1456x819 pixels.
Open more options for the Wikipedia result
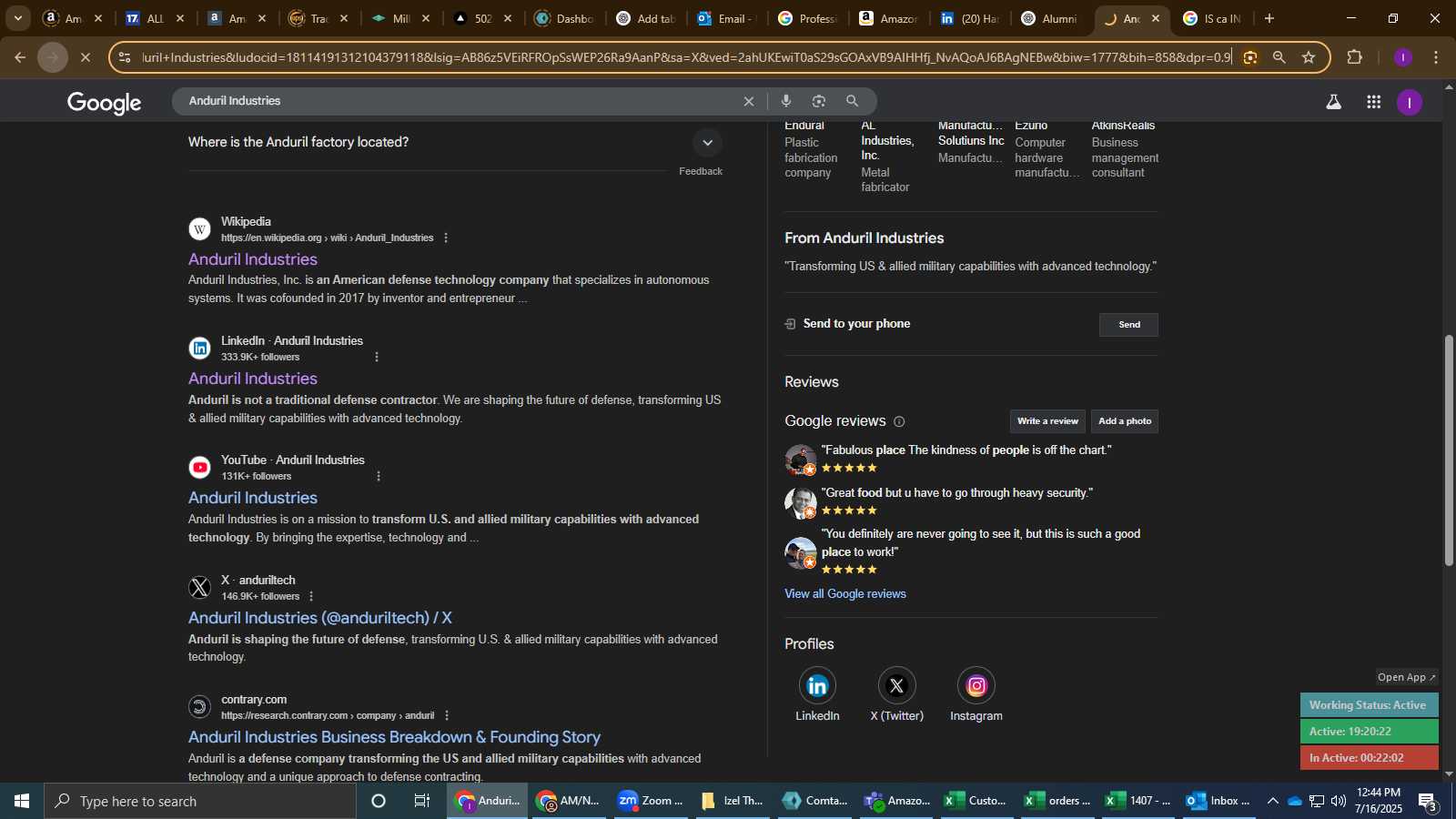(x=446, y=238)
